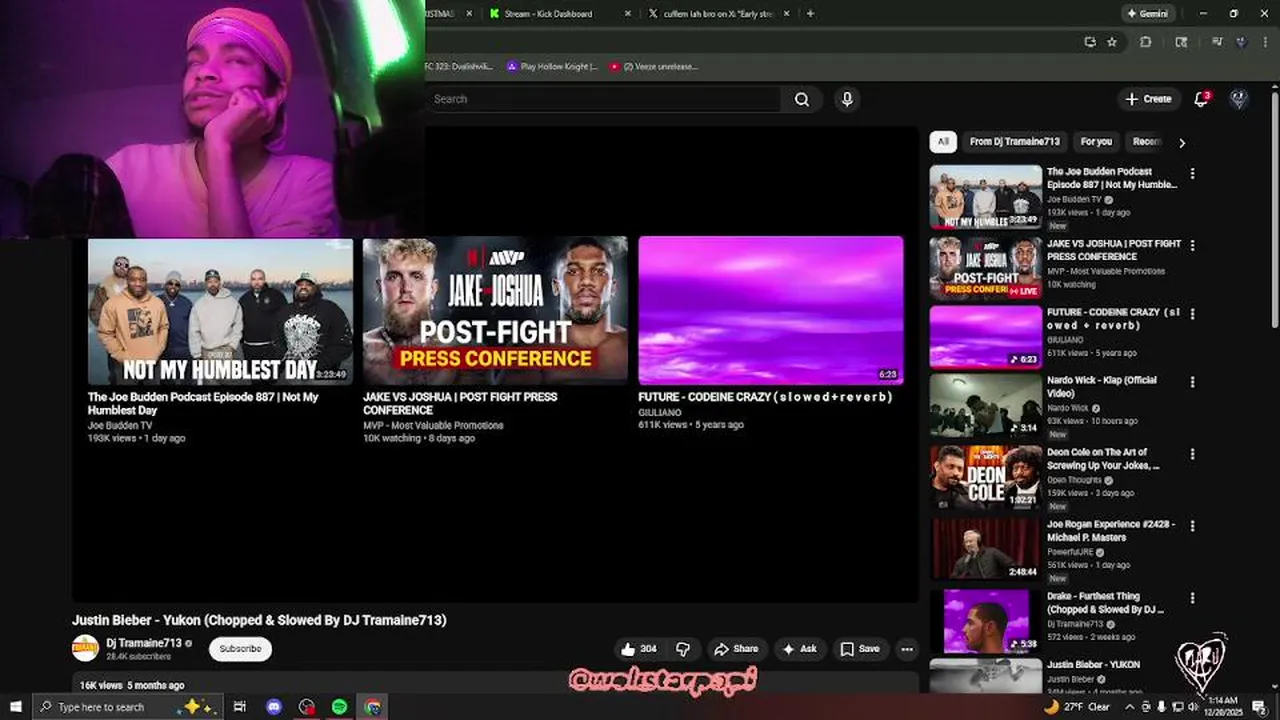Play Jake vs Joshua press conference endscreen thumbnail

(x=495, y=309)
